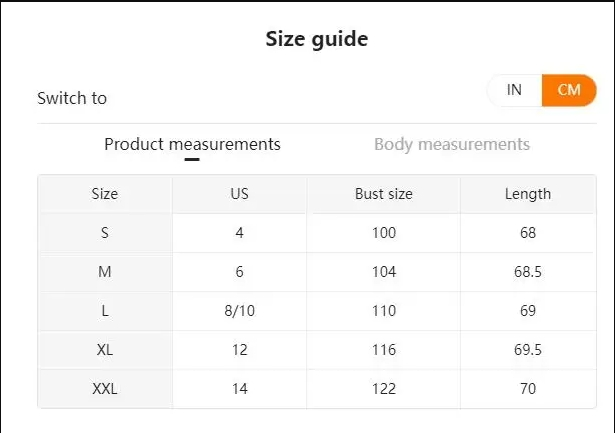Click the US column header
Screen dimensions: 615x433
[x=239, y=194]
